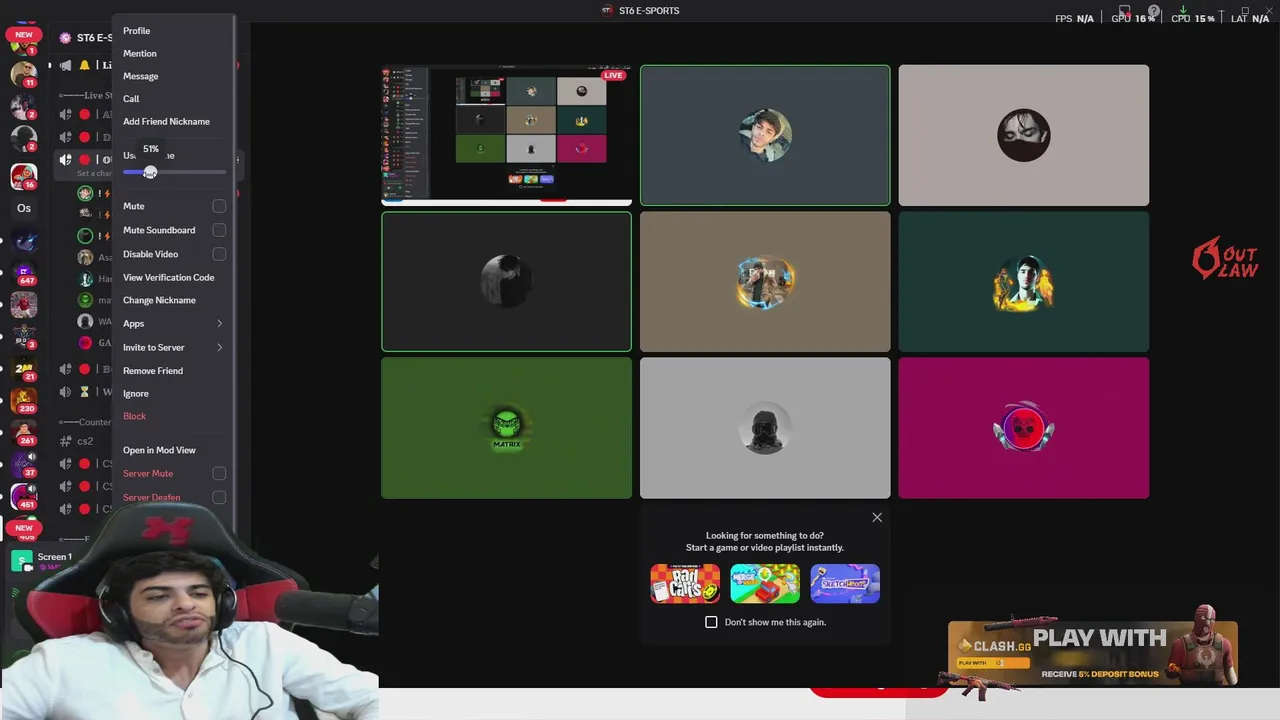Image resolution: width=1280 pixels, height=720 pixels.
Task: Select Ignore in the context menu
Action: tap(136, 393)
